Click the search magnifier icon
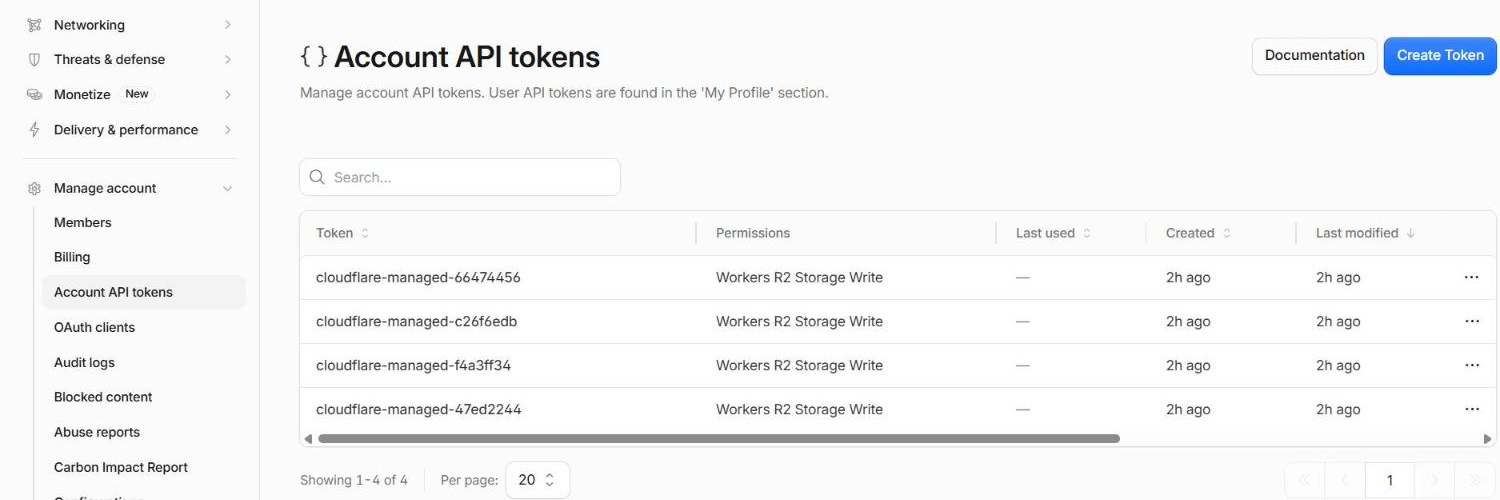This screenshot has width=1500, height=500. pyautogui.click(x=317, y=177)
